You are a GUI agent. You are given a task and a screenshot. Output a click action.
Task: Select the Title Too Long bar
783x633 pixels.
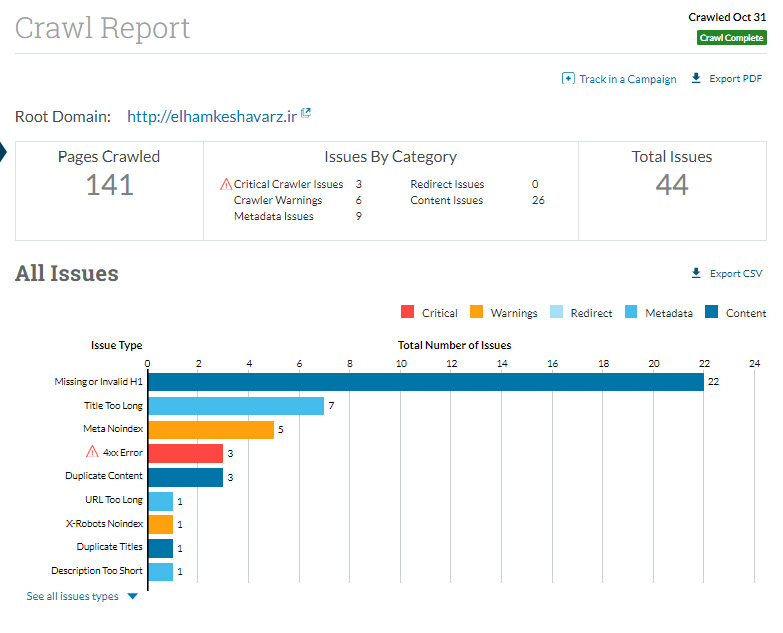click(x=236, y=405)
